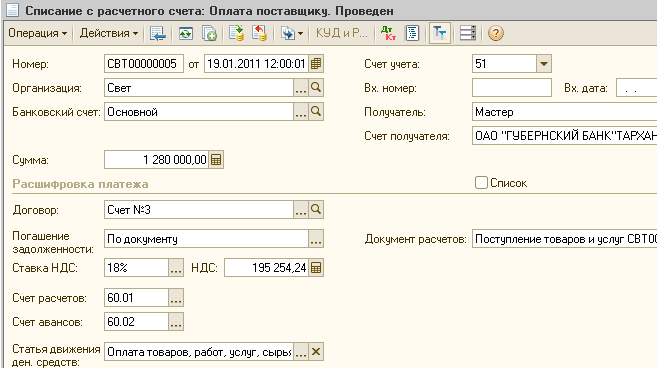657x368 pixels.
Task: Click ellipsis button next to Счет расчетов
Action: 176,298
